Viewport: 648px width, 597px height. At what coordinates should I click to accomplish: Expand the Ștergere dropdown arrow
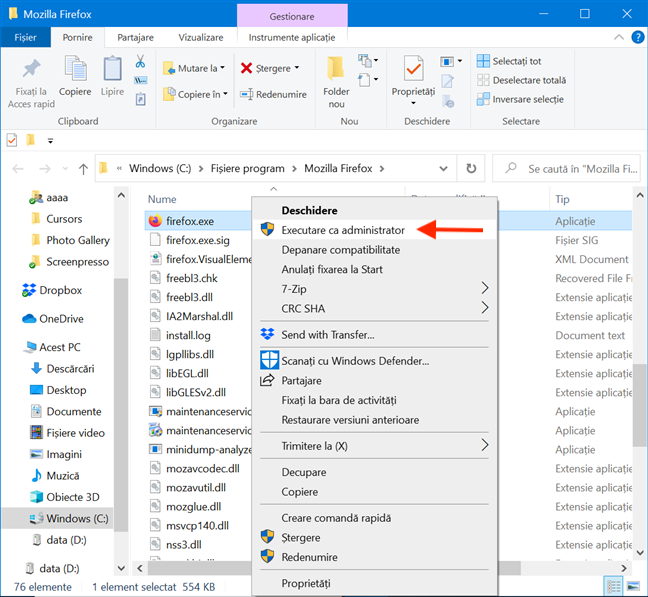(297, 68)
